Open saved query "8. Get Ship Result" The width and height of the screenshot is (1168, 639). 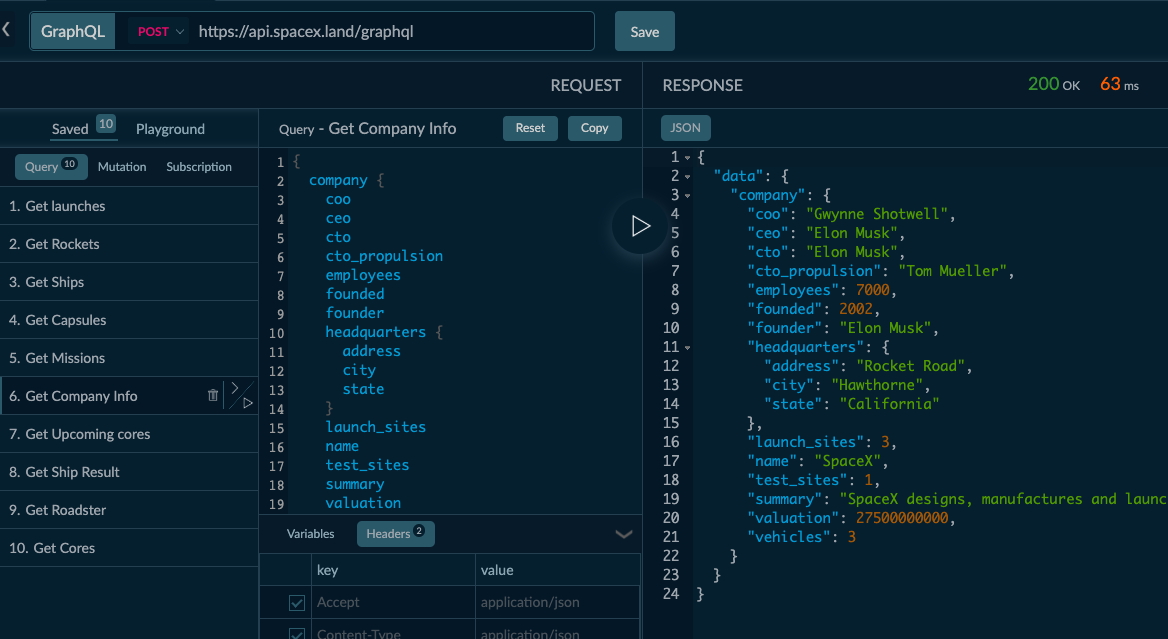[x=129, y=472]
